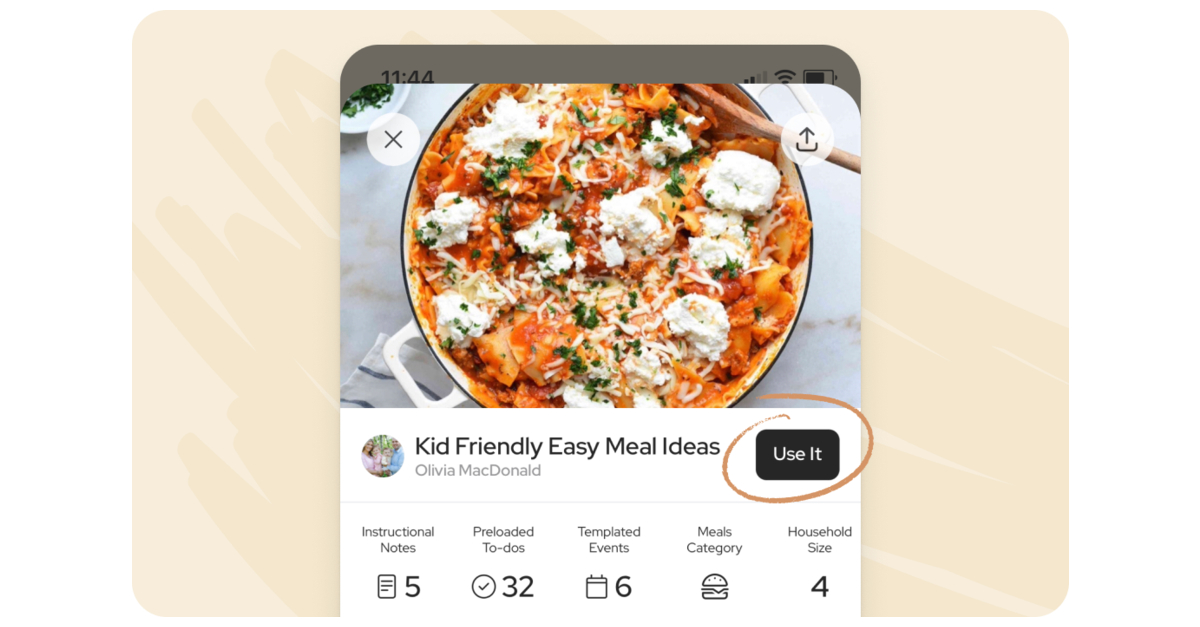Open the Preloaded To-dos label
1200x627 pixels.
coord(503,540)
